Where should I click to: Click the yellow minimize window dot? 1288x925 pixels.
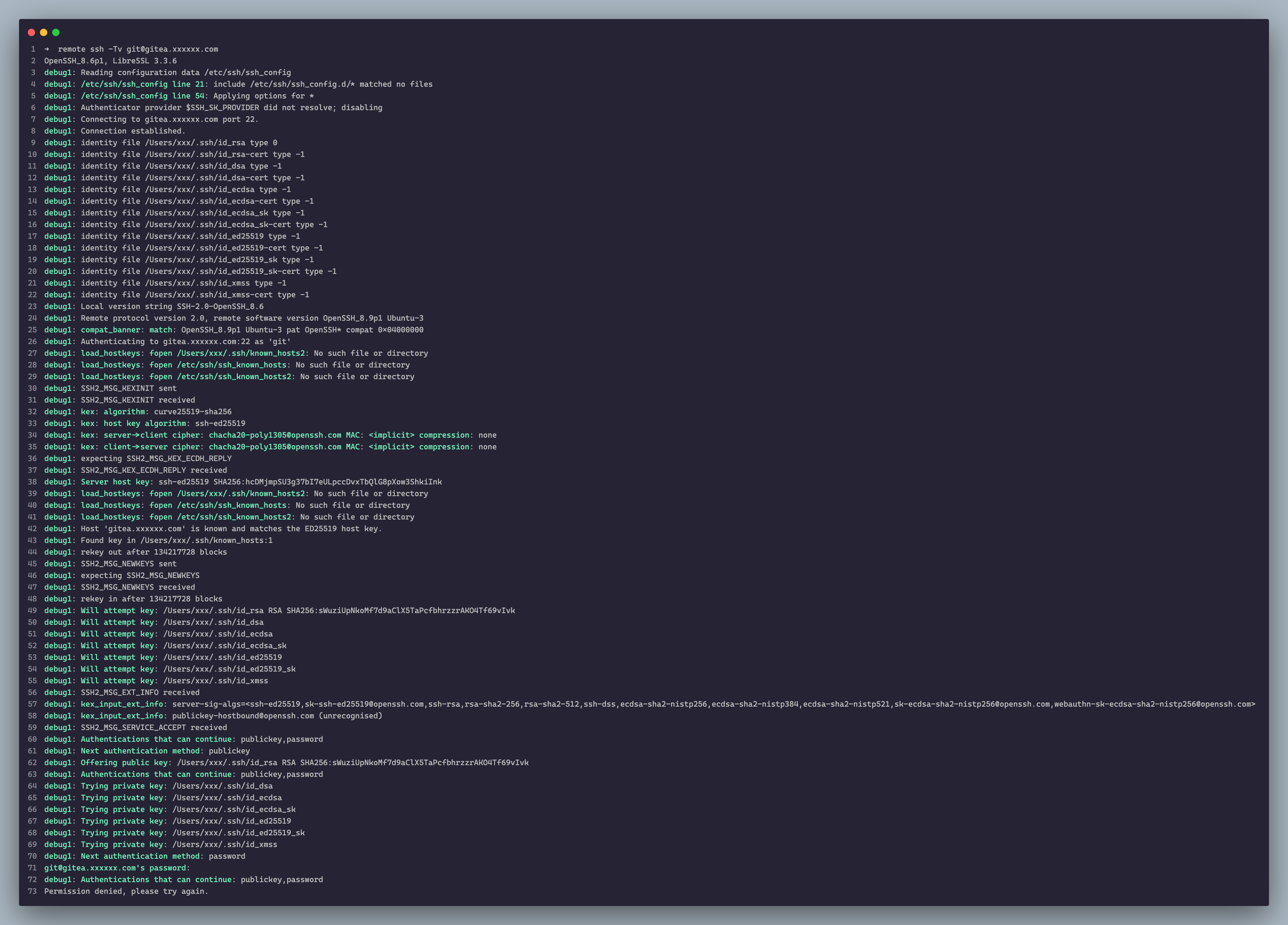[x=44, y=32]
